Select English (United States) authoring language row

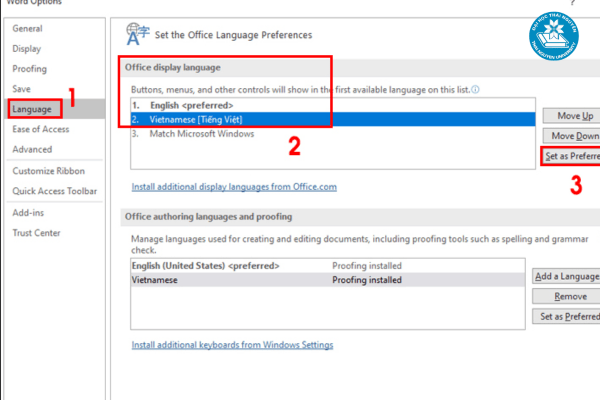(328, 266)
